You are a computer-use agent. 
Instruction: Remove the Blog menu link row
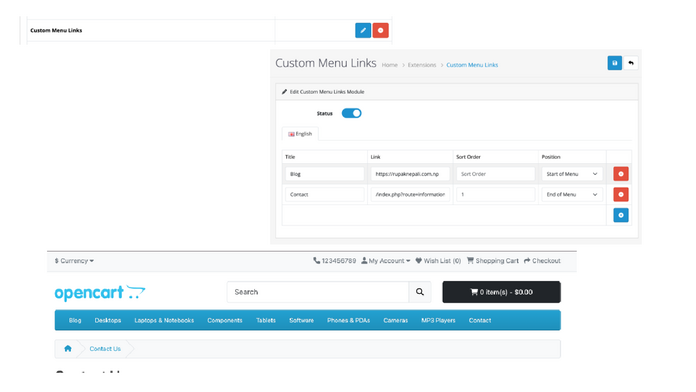click(x=621, y=174)
